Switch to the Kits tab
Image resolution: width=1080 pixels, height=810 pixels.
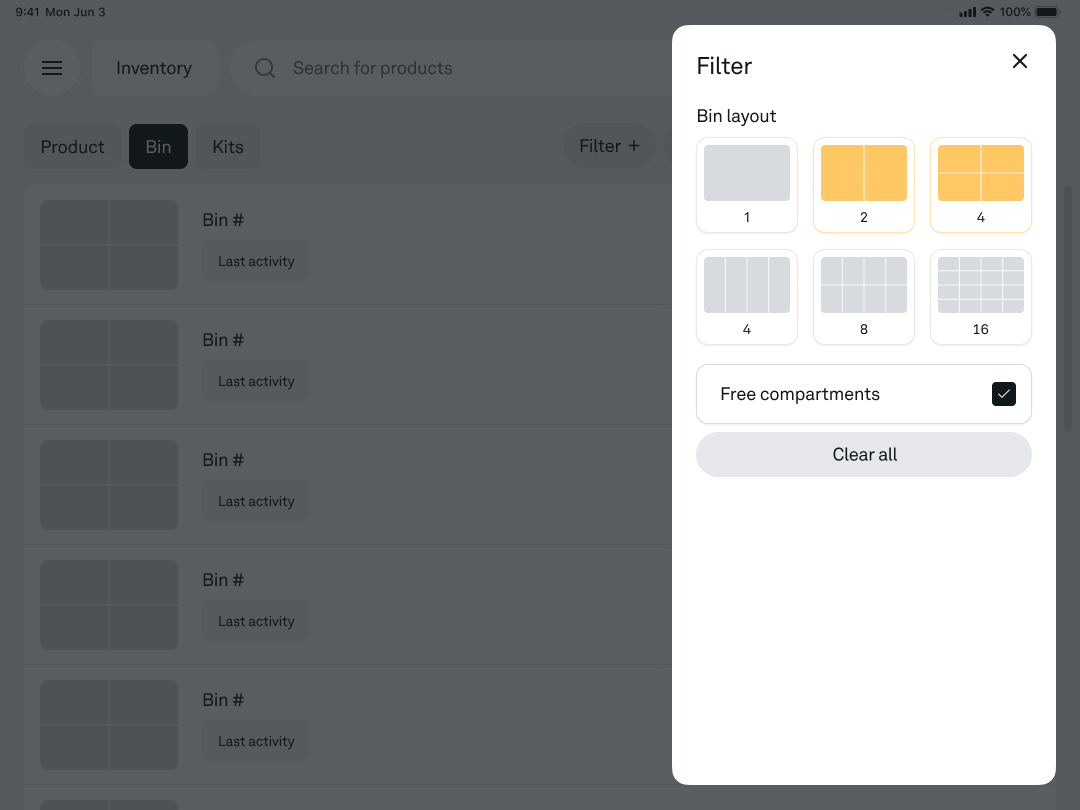point(228,147)
